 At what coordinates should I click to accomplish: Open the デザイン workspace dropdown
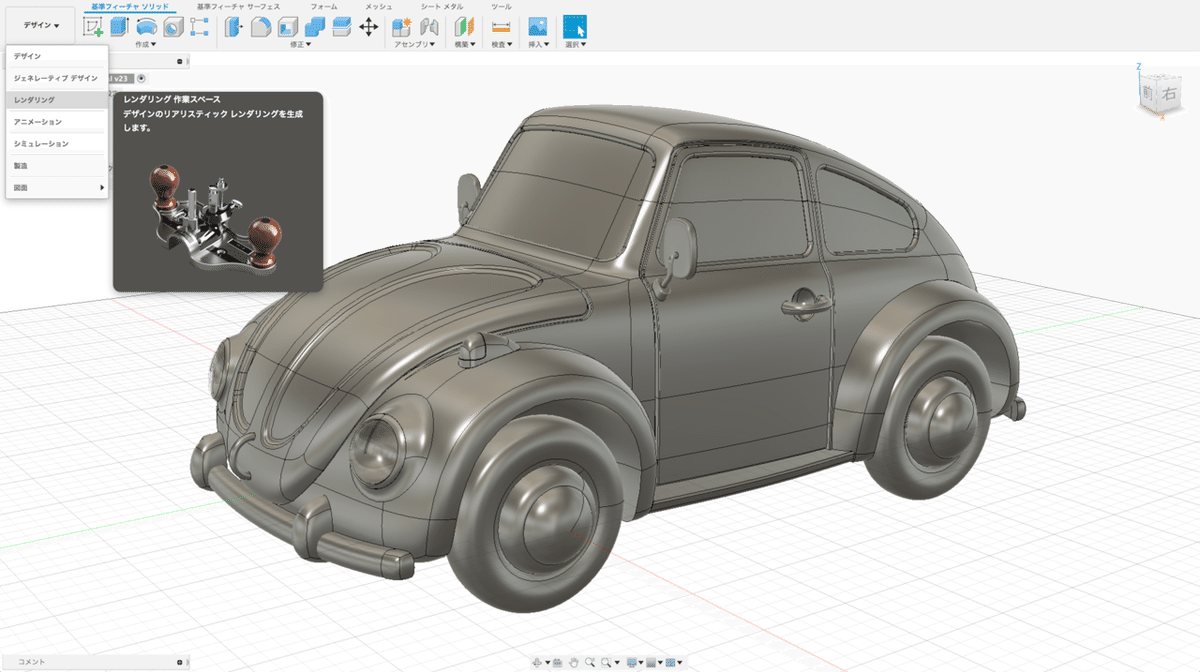point(41,25)
